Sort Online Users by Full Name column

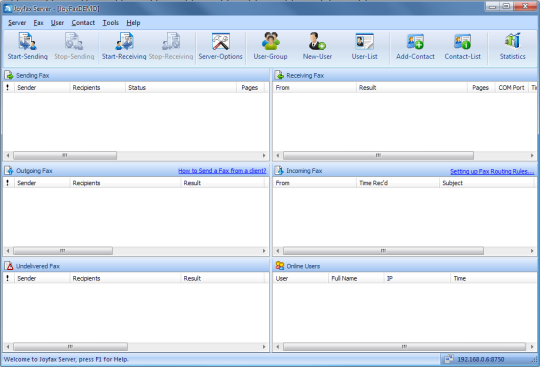[356, 278]
